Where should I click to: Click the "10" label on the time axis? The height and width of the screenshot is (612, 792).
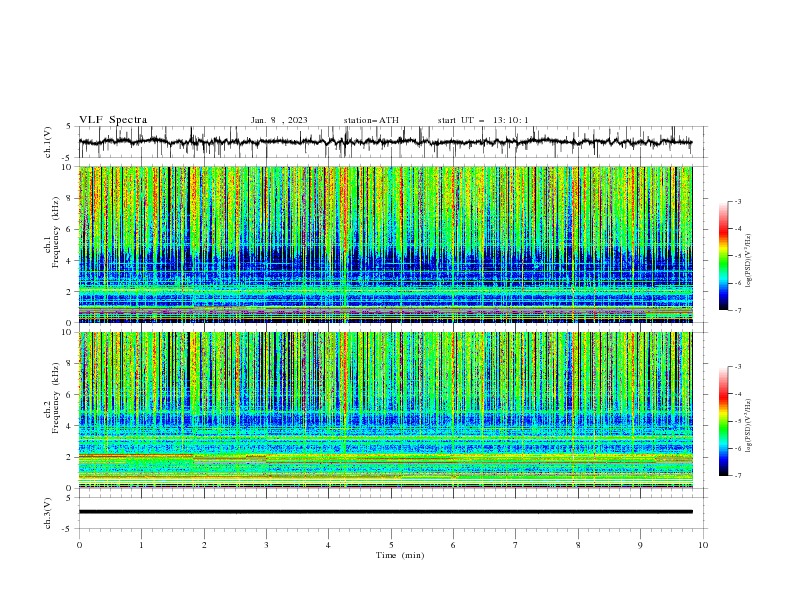[703, 545]
